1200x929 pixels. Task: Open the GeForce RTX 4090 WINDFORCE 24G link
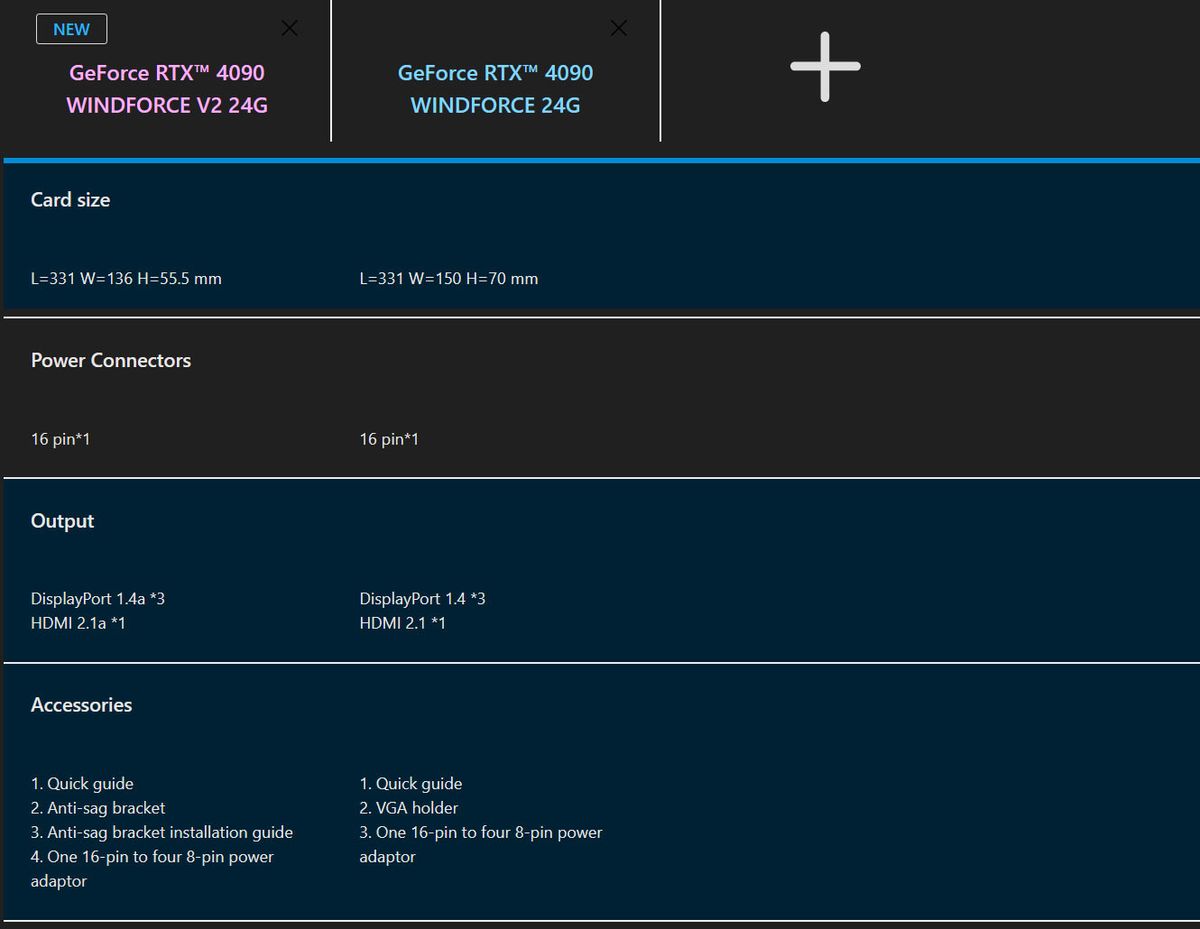click(x=495, y=89)
